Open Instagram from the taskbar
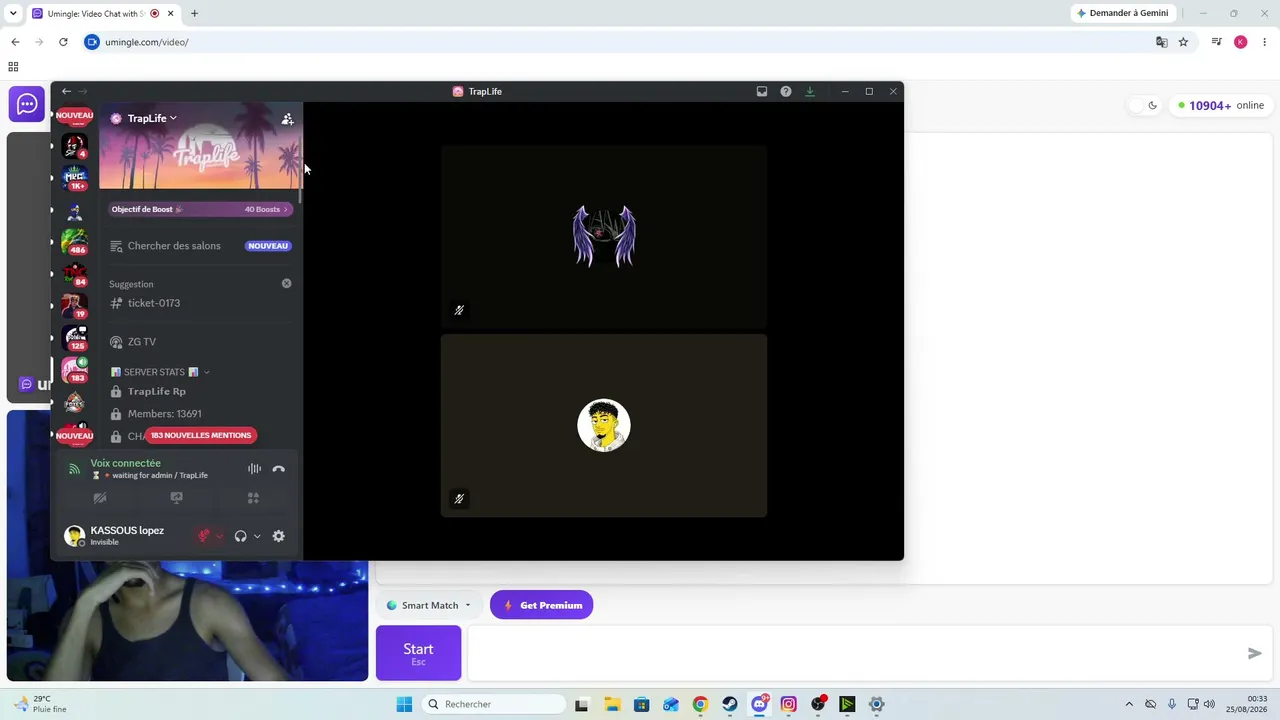This screenshot has width=1280, height=720. click(x=789, y=704)
